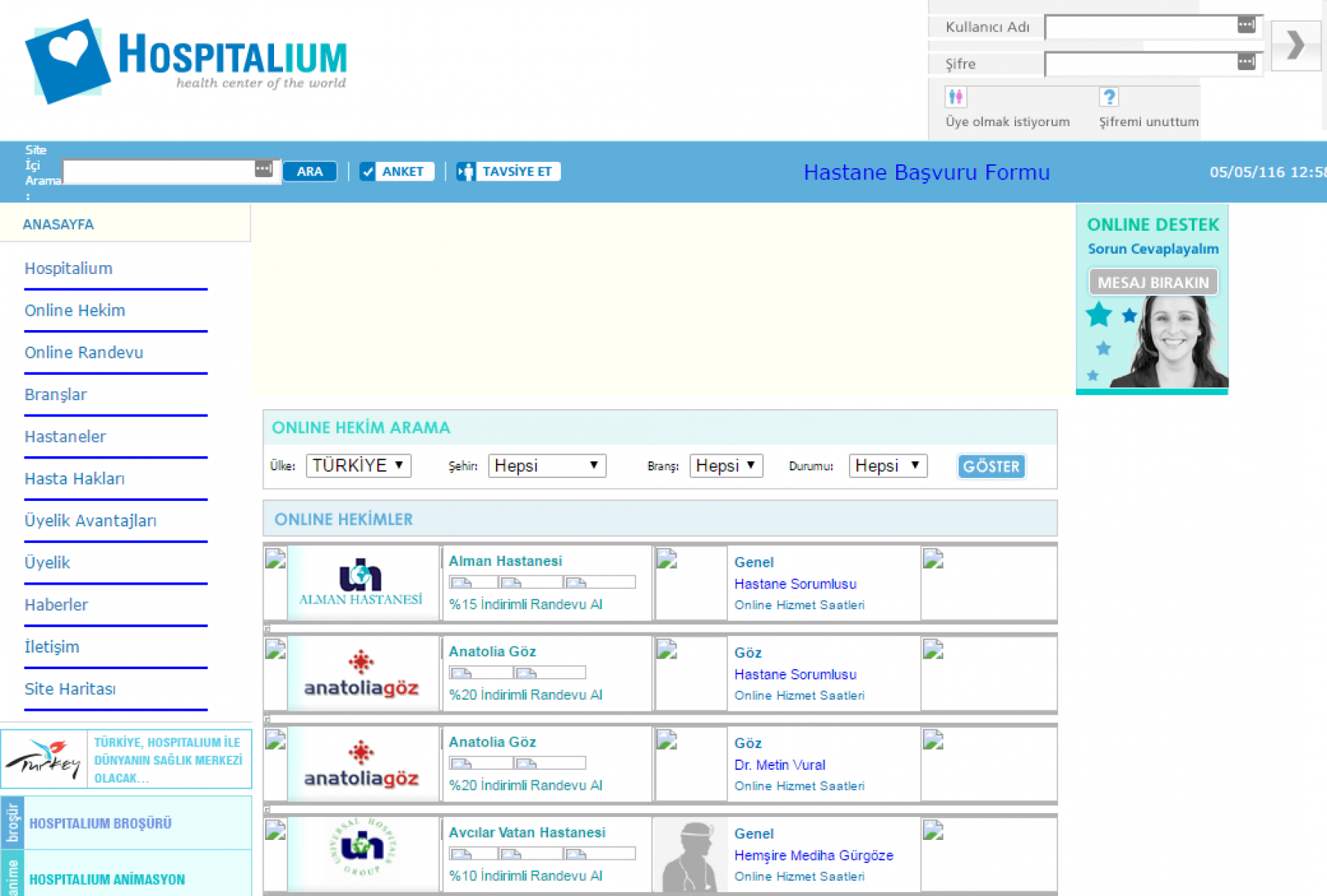Expand the Durumu dropdown

(887, 466)
